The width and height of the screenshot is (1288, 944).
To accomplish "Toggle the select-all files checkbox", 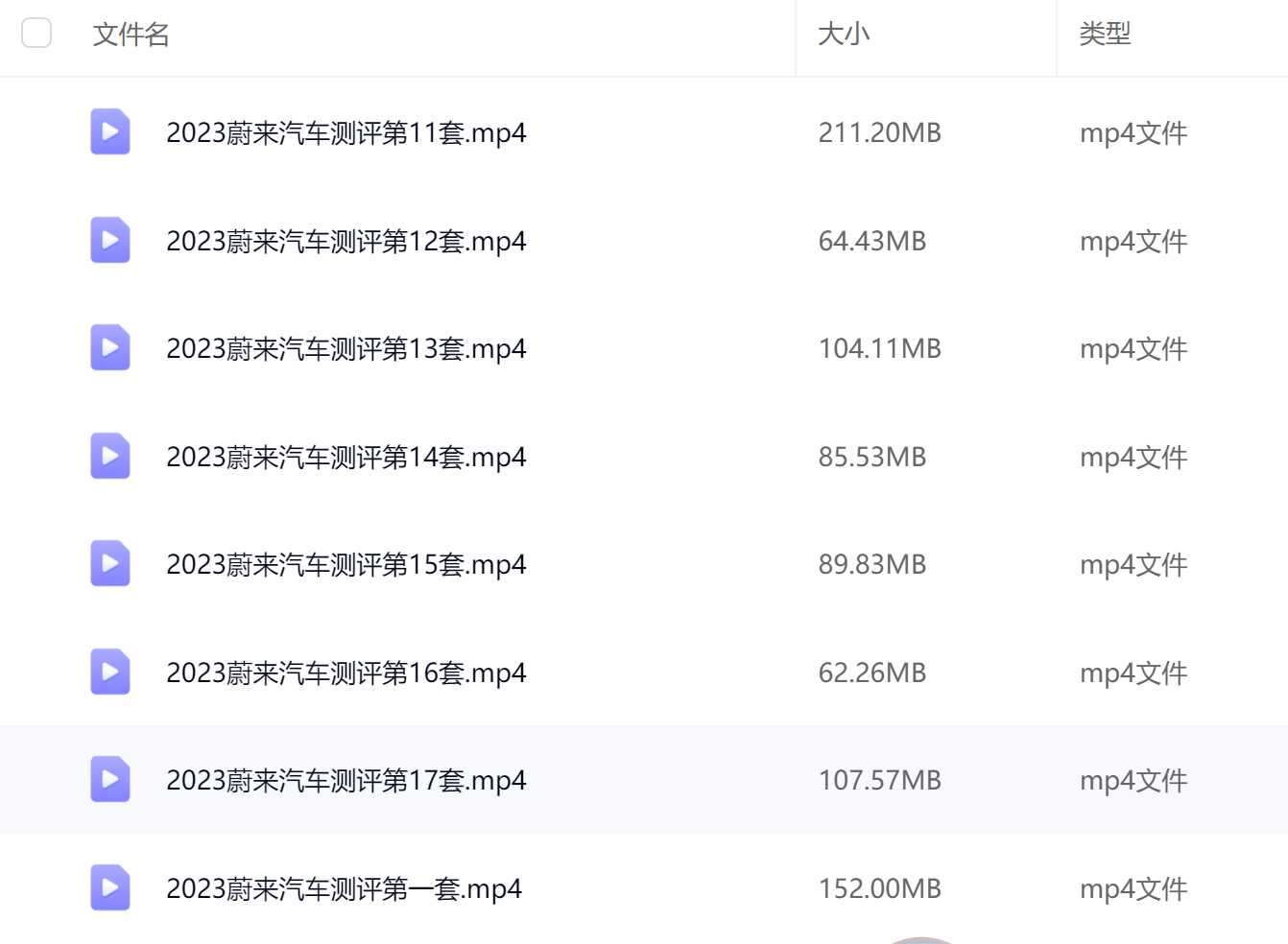I will [x=36, y=34].
